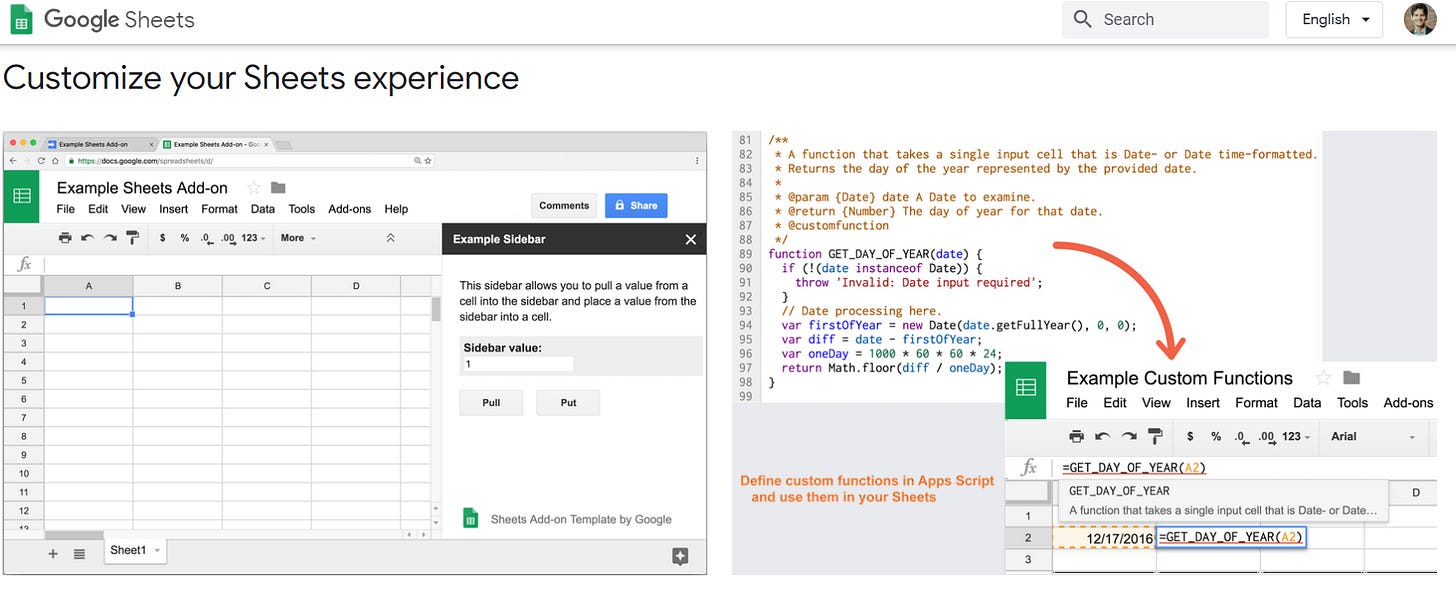Select row 5 header in Example Sheets Add-on

(x=24, y=380)
